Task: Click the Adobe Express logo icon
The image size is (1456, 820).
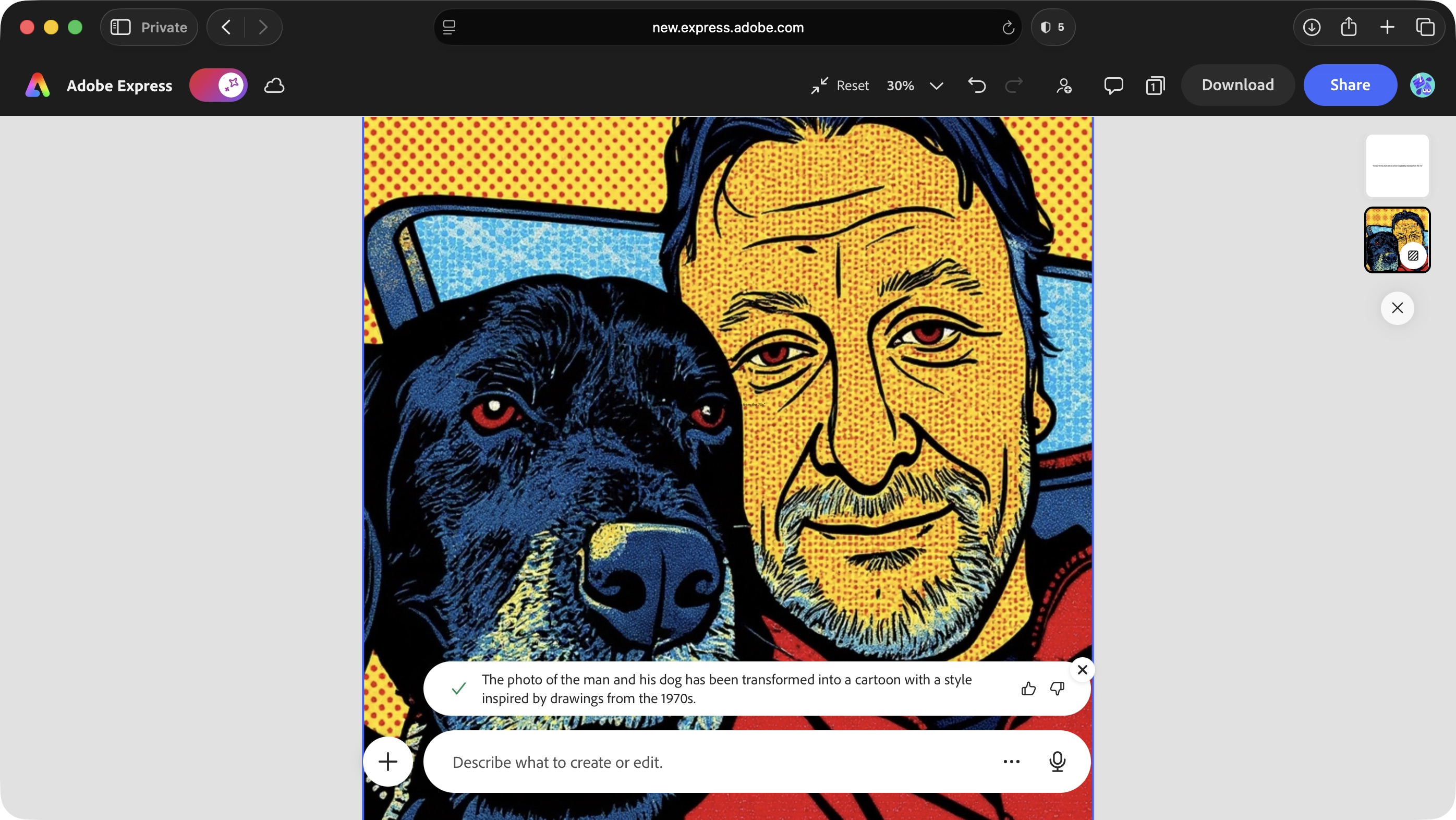Action: pos(38,85)
